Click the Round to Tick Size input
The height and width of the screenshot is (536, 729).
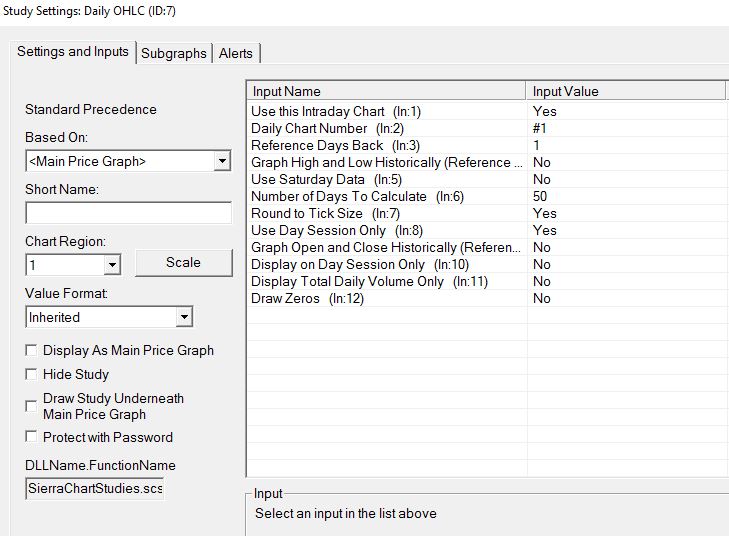click(x=387, y=214)
